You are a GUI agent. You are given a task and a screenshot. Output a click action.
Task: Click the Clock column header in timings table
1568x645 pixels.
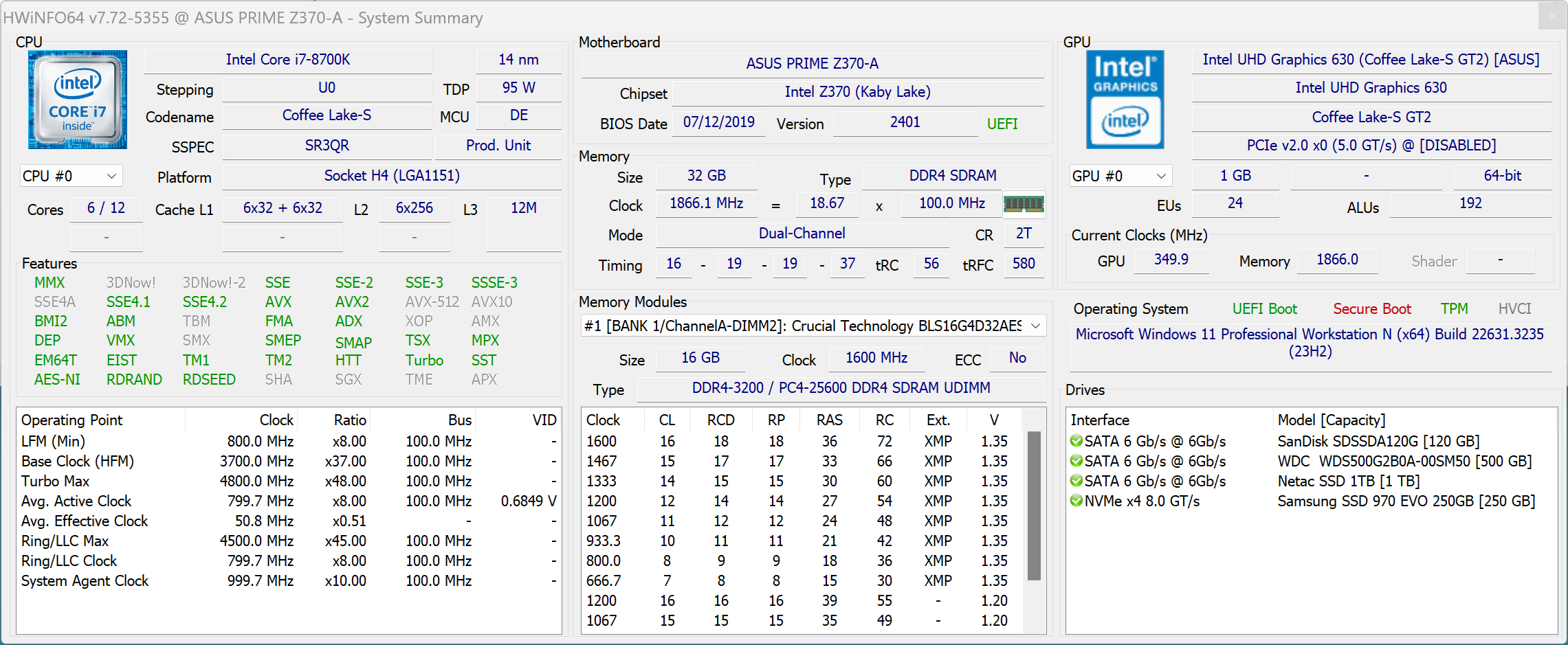(x=603, y=420)
